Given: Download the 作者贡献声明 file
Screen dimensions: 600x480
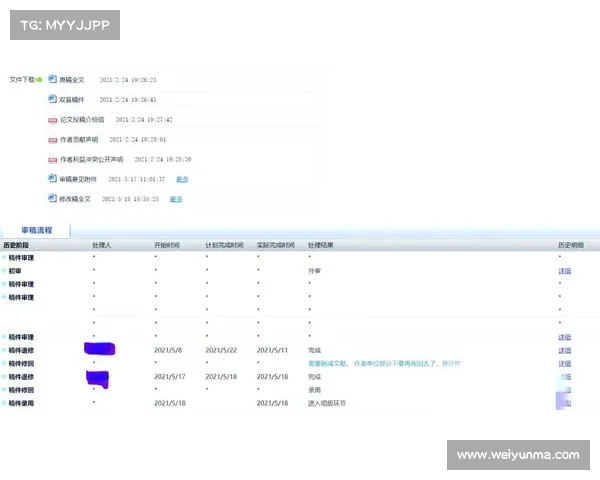Looking at the screenshot, I should point(79,139).
